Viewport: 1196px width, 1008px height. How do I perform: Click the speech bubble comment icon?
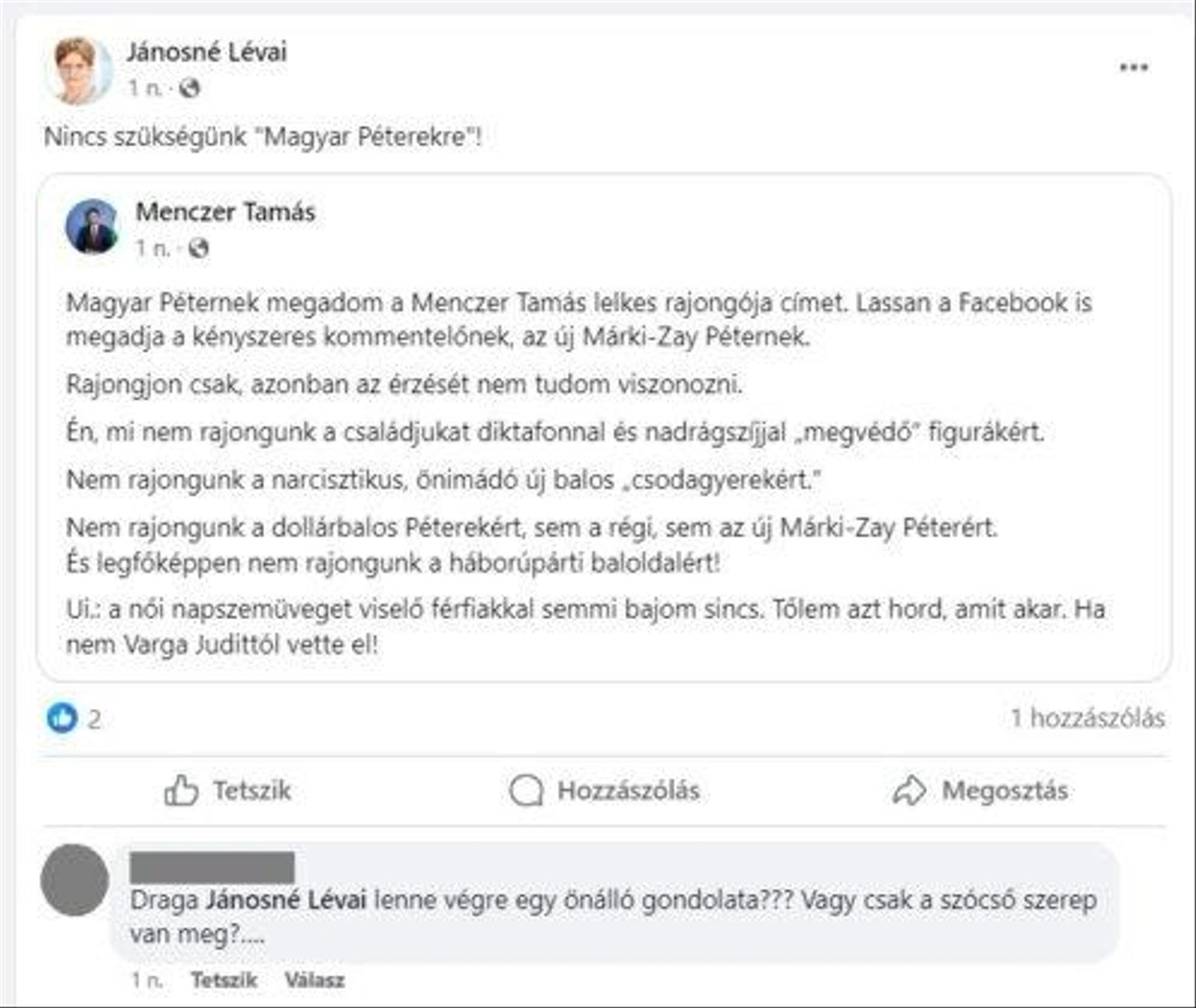526,790
